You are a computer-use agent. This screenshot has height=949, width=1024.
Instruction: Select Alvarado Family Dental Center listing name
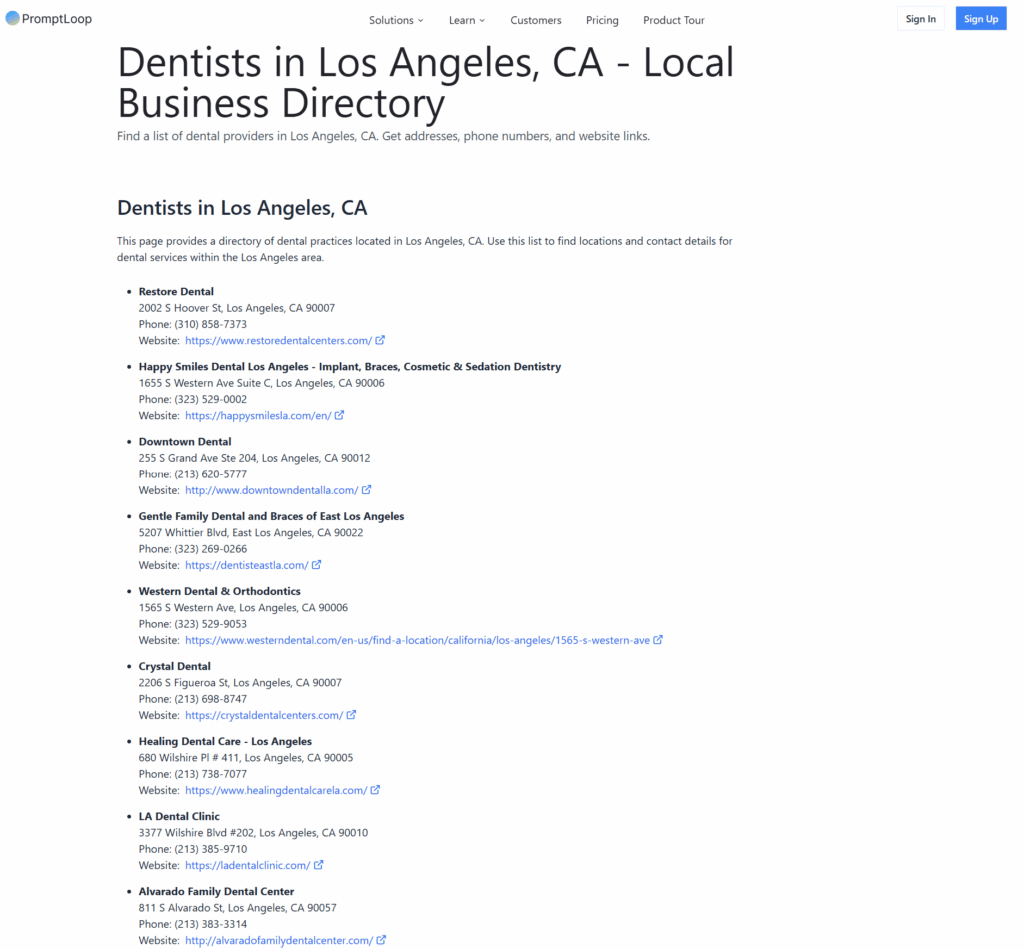[216, 892]
